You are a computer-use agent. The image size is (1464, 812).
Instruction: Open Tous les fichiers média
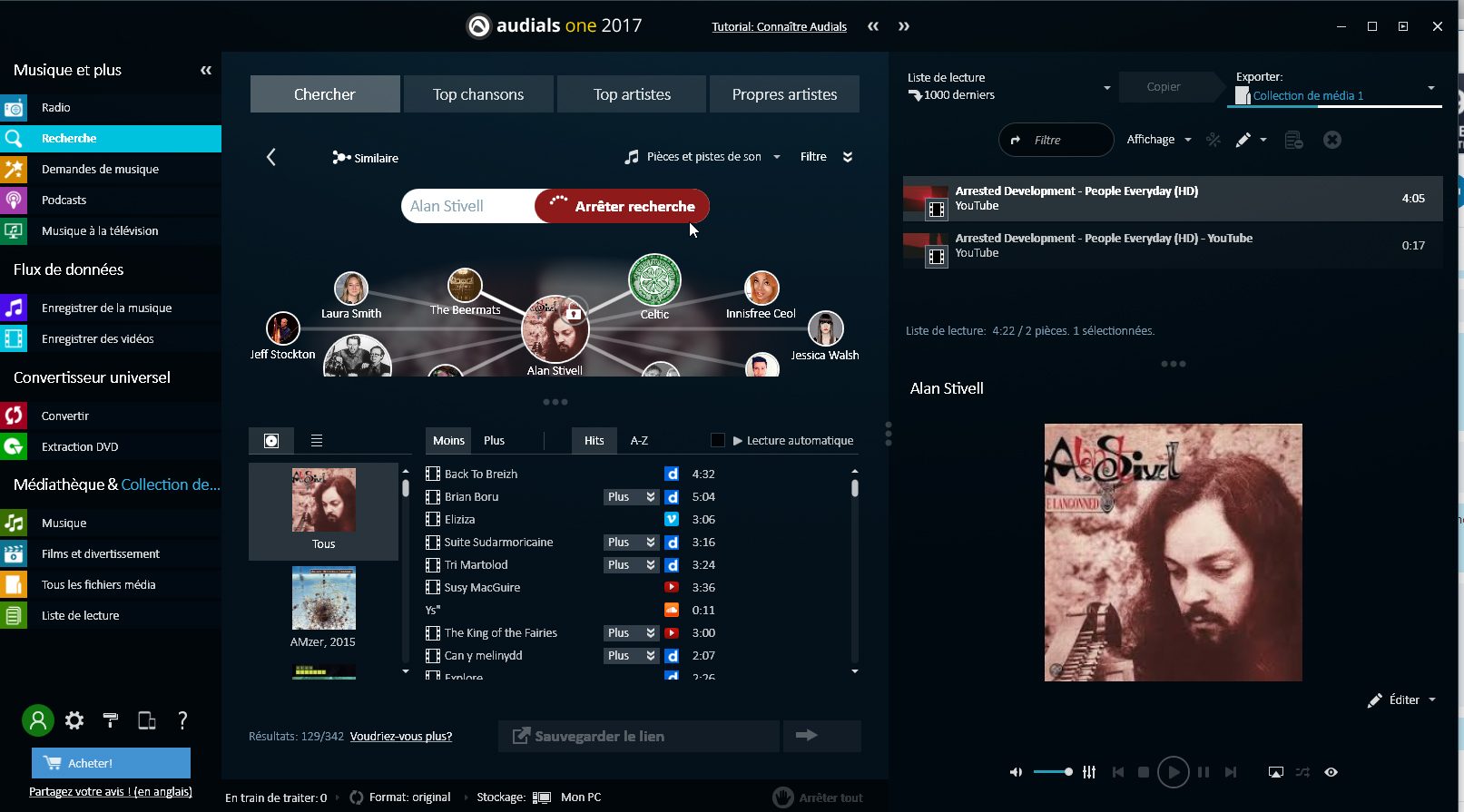click(111, 584)
